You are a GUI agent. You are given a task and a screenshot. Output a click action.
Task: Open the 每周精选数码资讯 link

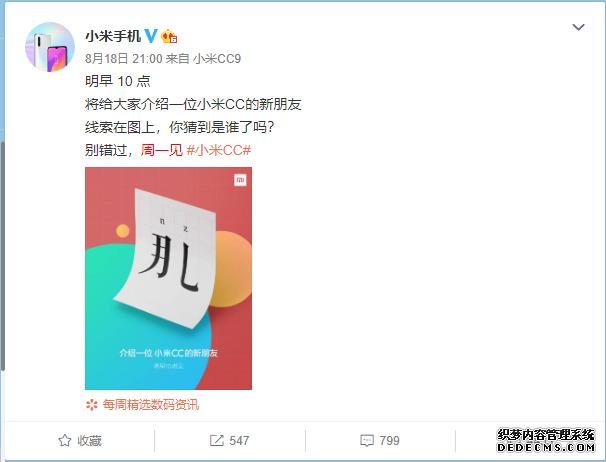[x=151, y=405]
